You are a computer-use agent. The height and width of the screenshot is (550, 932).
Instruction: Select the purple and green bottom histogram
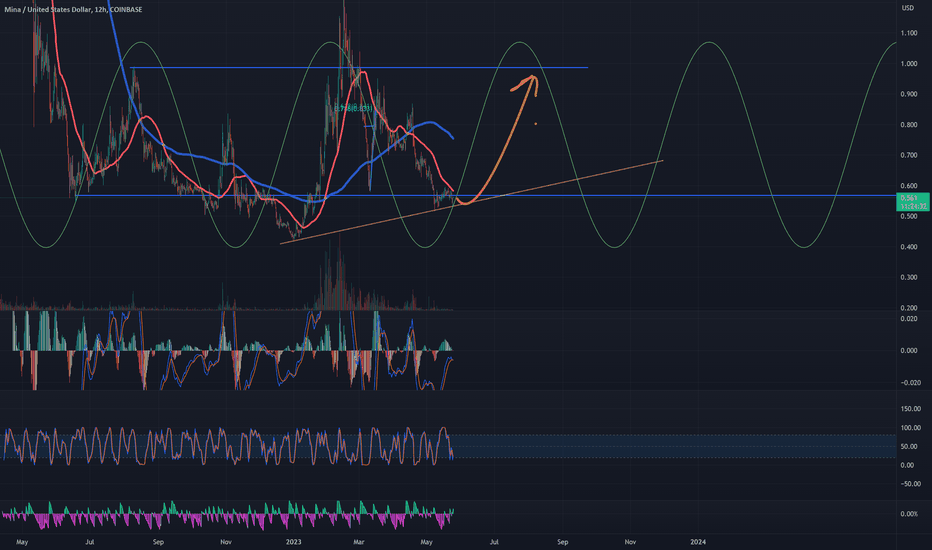pyautogui.click(x=227, y=515)
